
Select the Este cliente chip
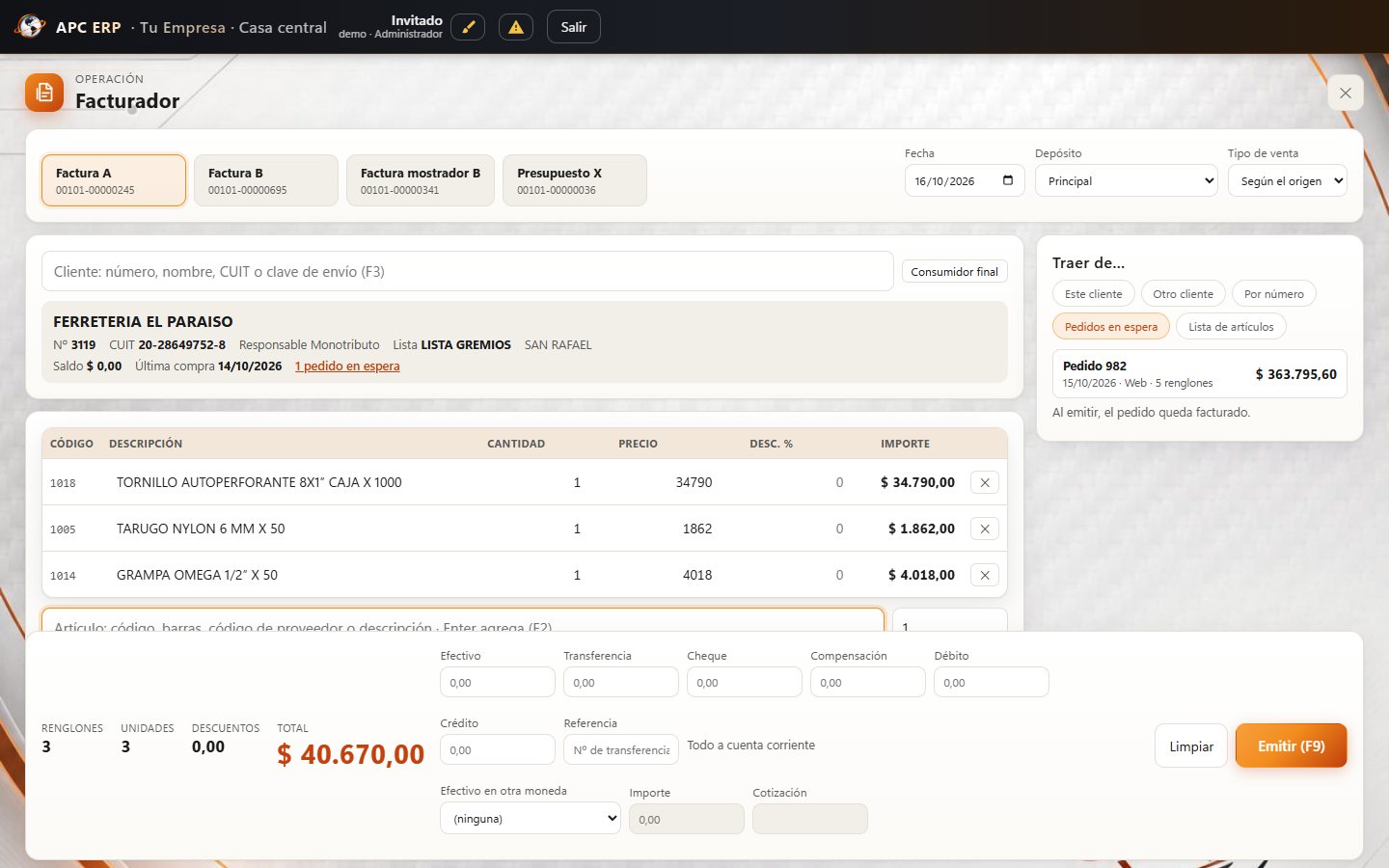click(x=1093, y=294)
